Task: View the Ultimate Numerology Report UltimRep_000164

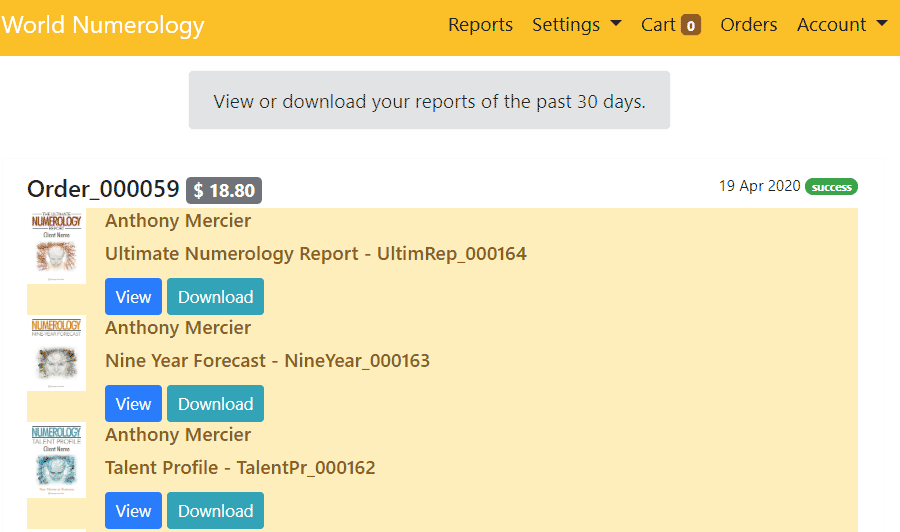Action: tap(133, 297)
